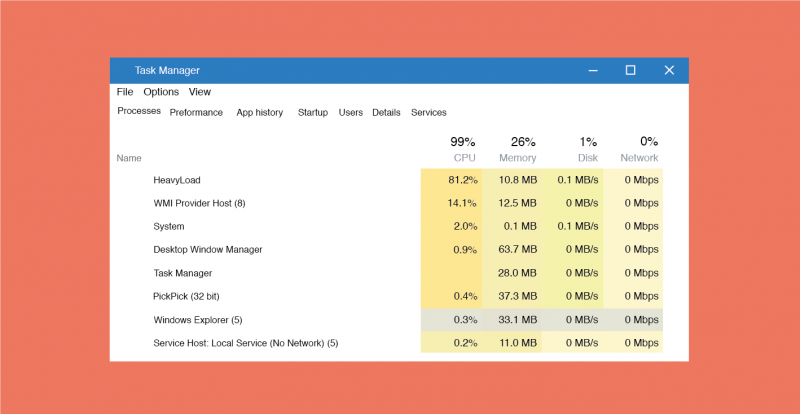Close the Task Manager window
This screenshot has height=414, width=800.
tap(669, 70)
